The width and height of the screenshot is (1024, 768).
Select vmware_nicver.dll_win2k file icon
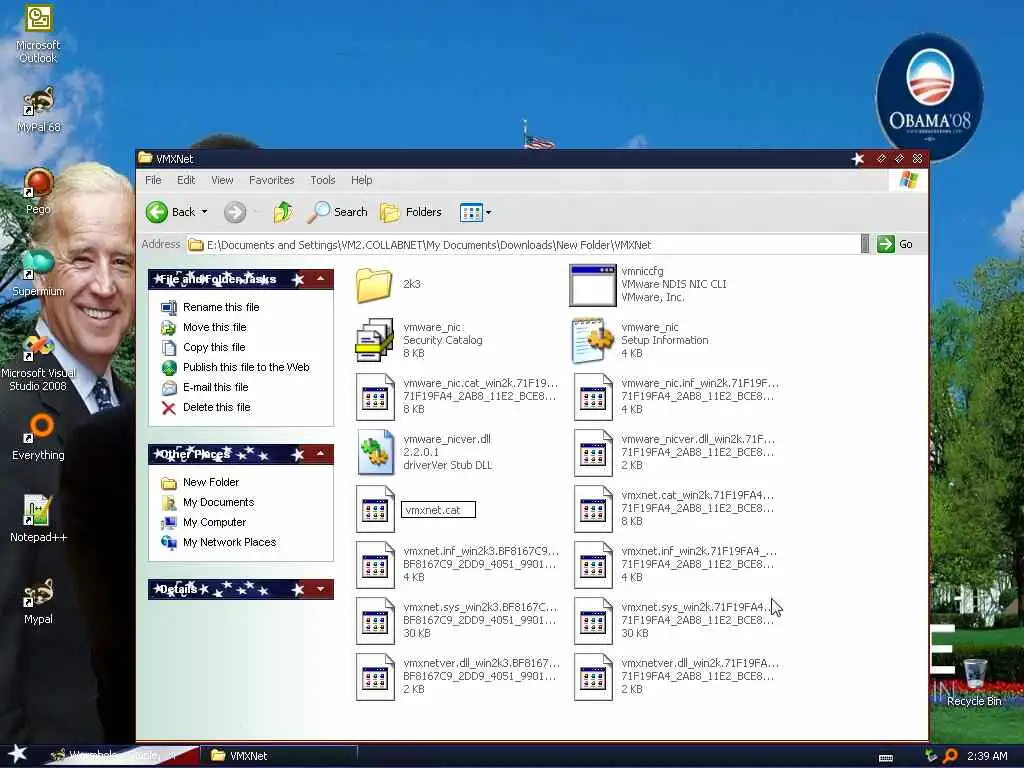[x=593, y=452]
